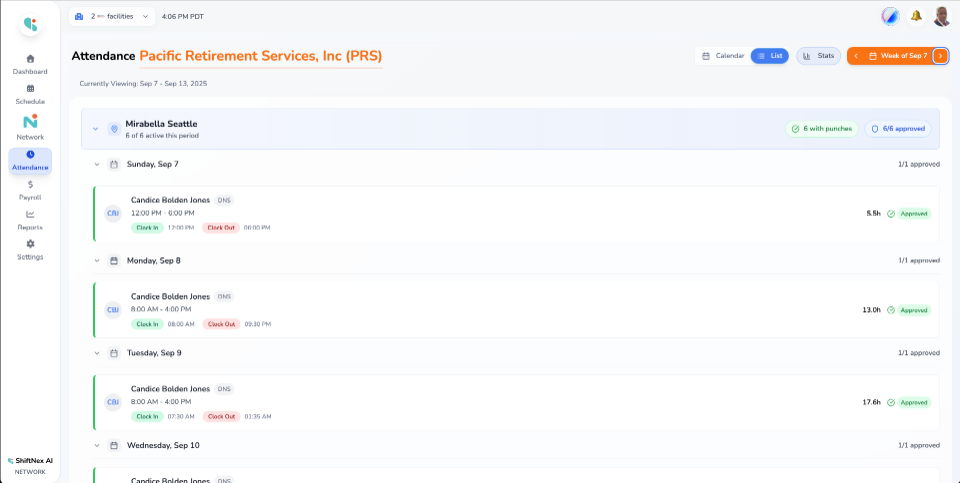Open Settings gear icon
Screen dimensions: 960x483
click(30, 244)
